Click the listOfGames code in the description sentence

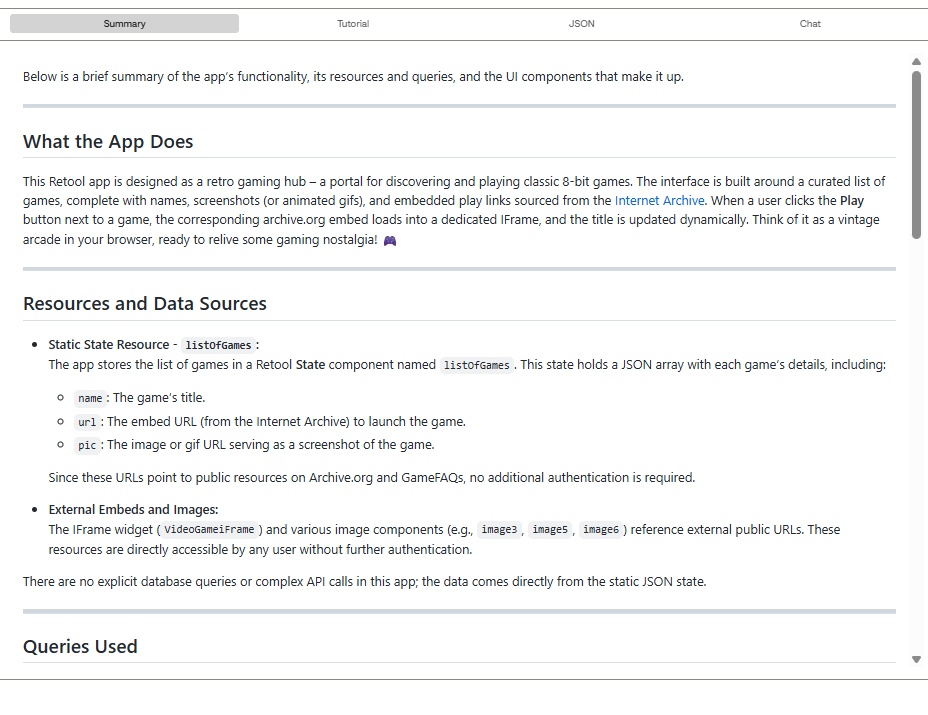tap(476, 365)
